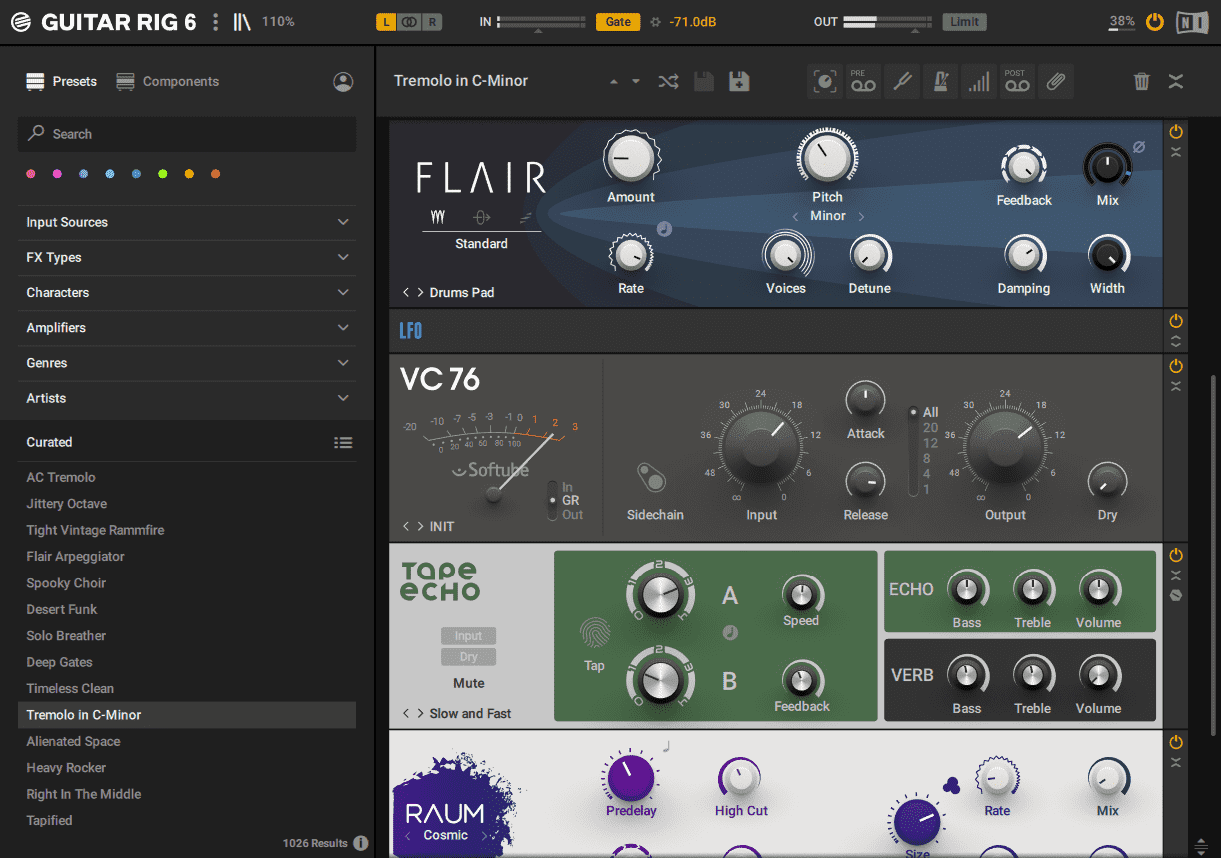Select Flair Standard mode icon

click(x=437, y=217)
